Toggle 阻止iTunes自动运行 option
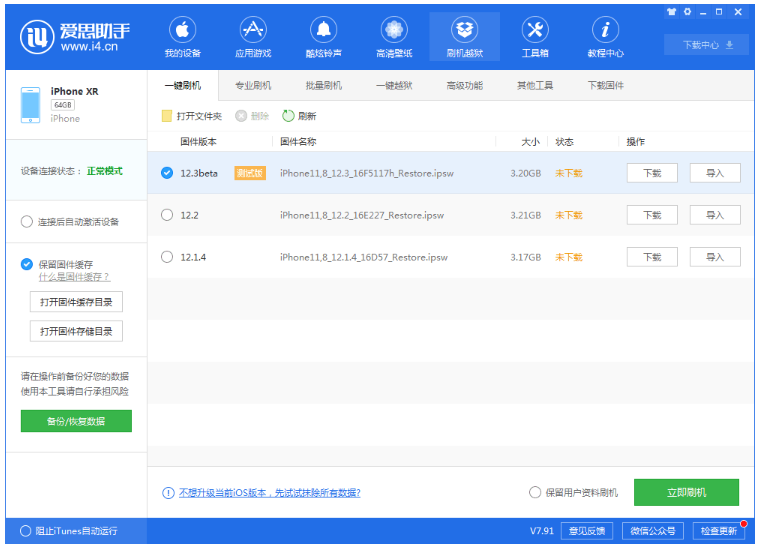 tap(26, 531)
